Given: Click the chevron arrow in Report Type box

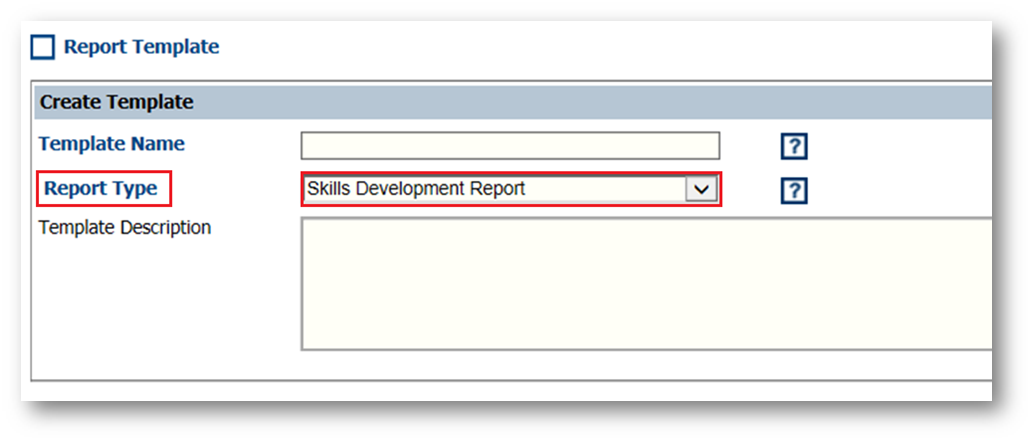Looking at the screenshot, I should pyautogui.click(x=701, y=189).
